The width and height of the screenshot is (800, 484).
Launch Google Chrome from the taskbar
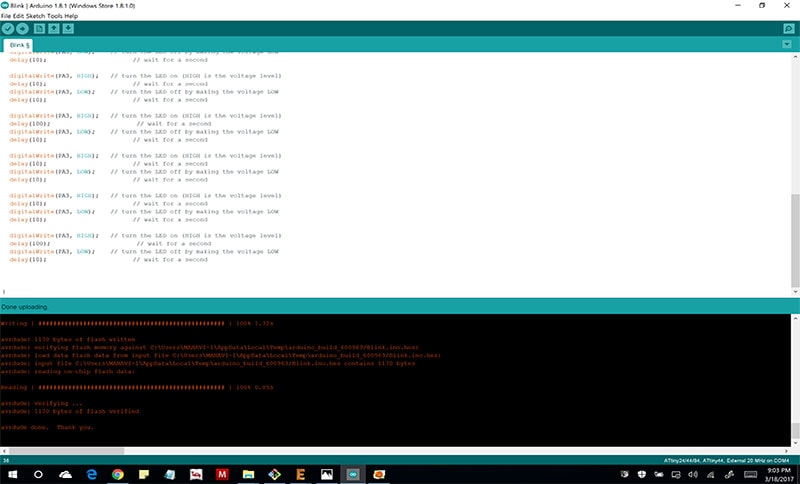coord(118,474)
